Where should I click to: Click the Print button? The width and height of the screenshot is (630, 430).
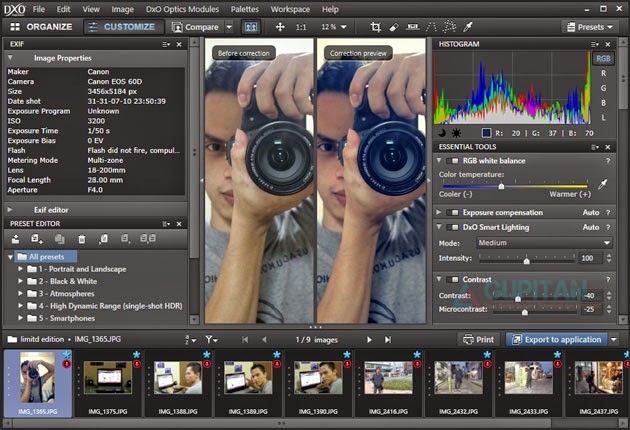point(477,340)
